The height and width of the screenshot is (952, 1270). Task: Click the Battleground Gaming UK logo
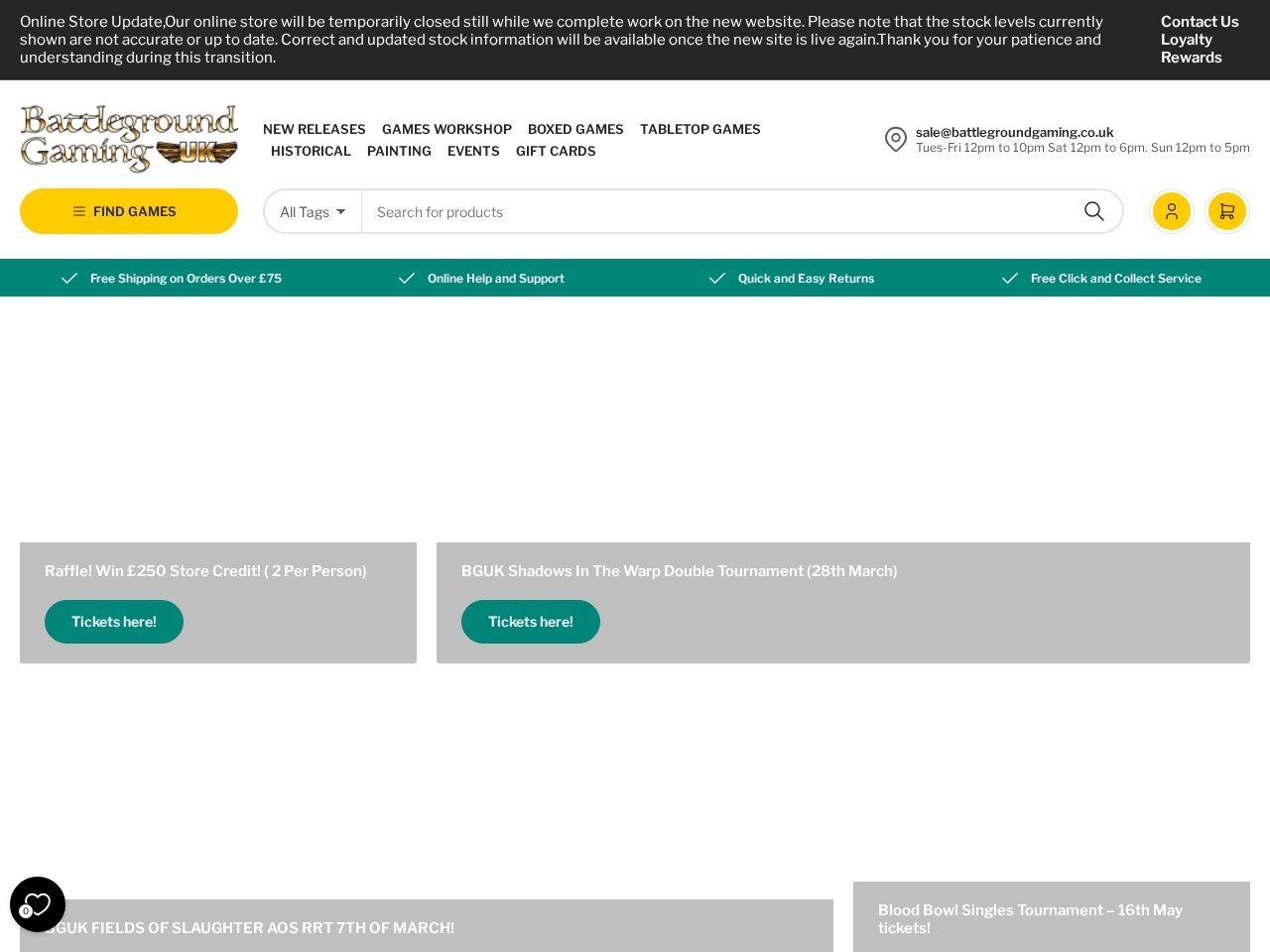pyautogui.click(x=129, y=138)
